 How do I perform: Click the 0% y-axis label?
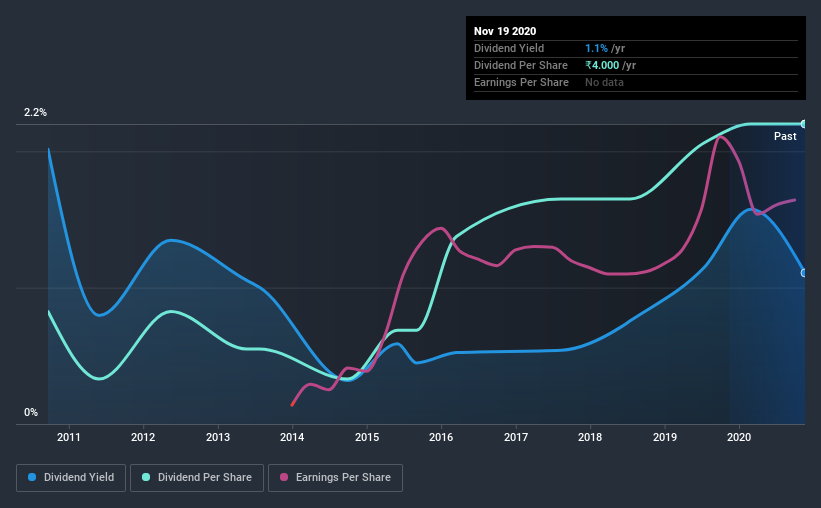31,412
